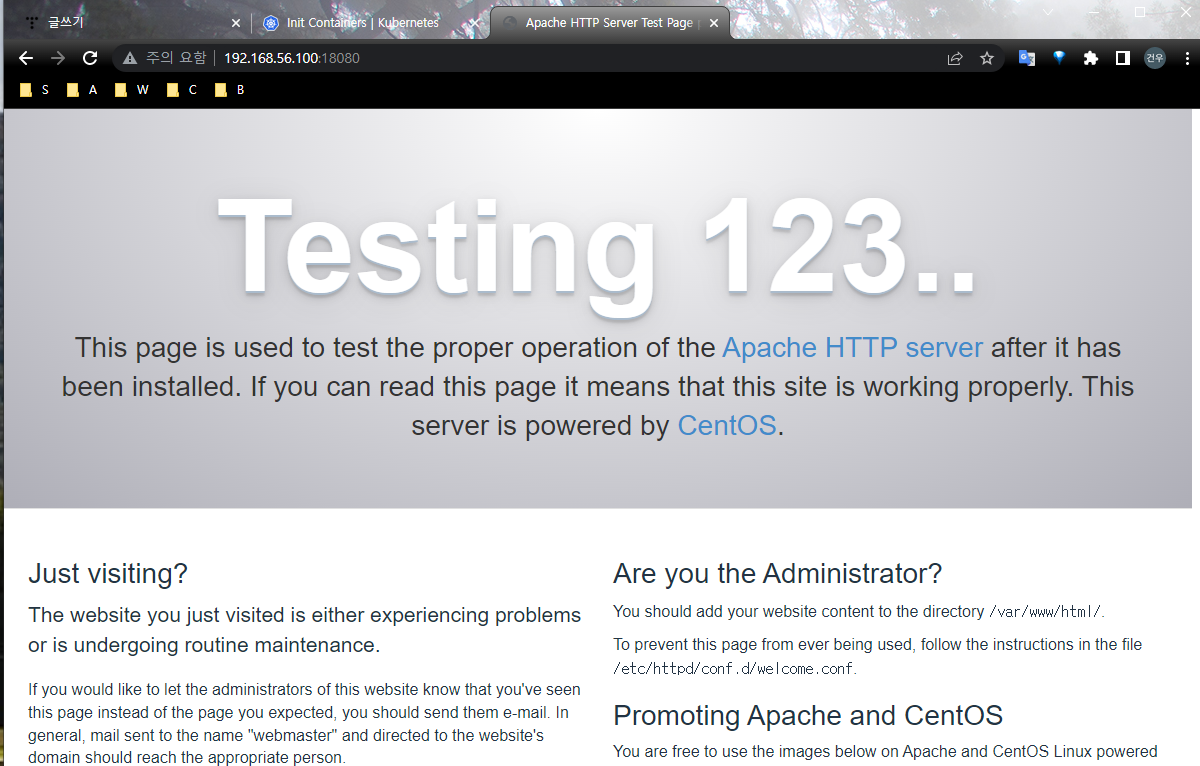Screen dimensions: 1200x766
Task: Click the address bar URL 192.168.56.100:18080
Action: [292, 58]
